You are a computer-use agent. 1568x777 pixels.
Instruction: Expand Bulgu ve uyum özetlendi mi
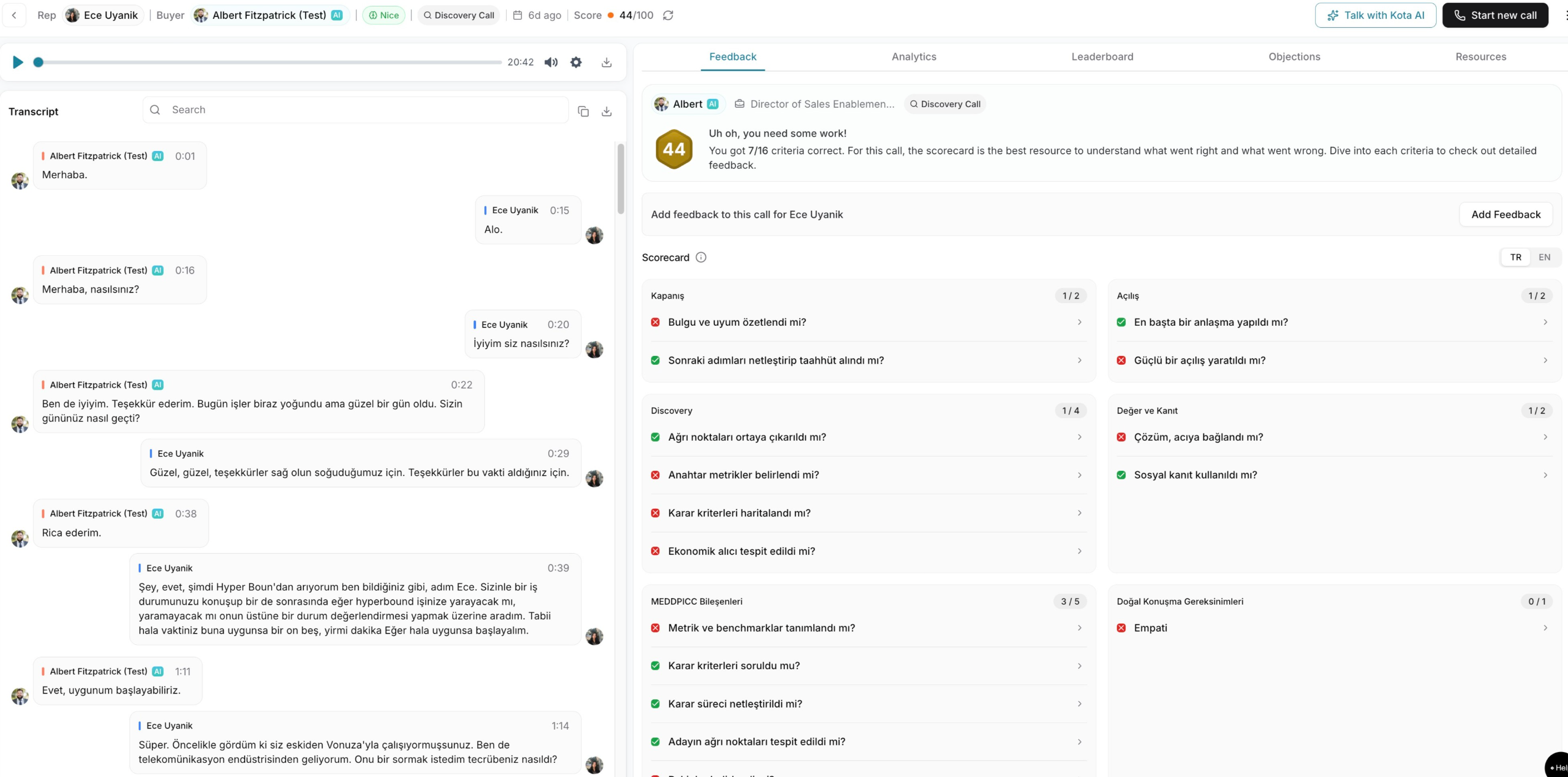[868, 322]
